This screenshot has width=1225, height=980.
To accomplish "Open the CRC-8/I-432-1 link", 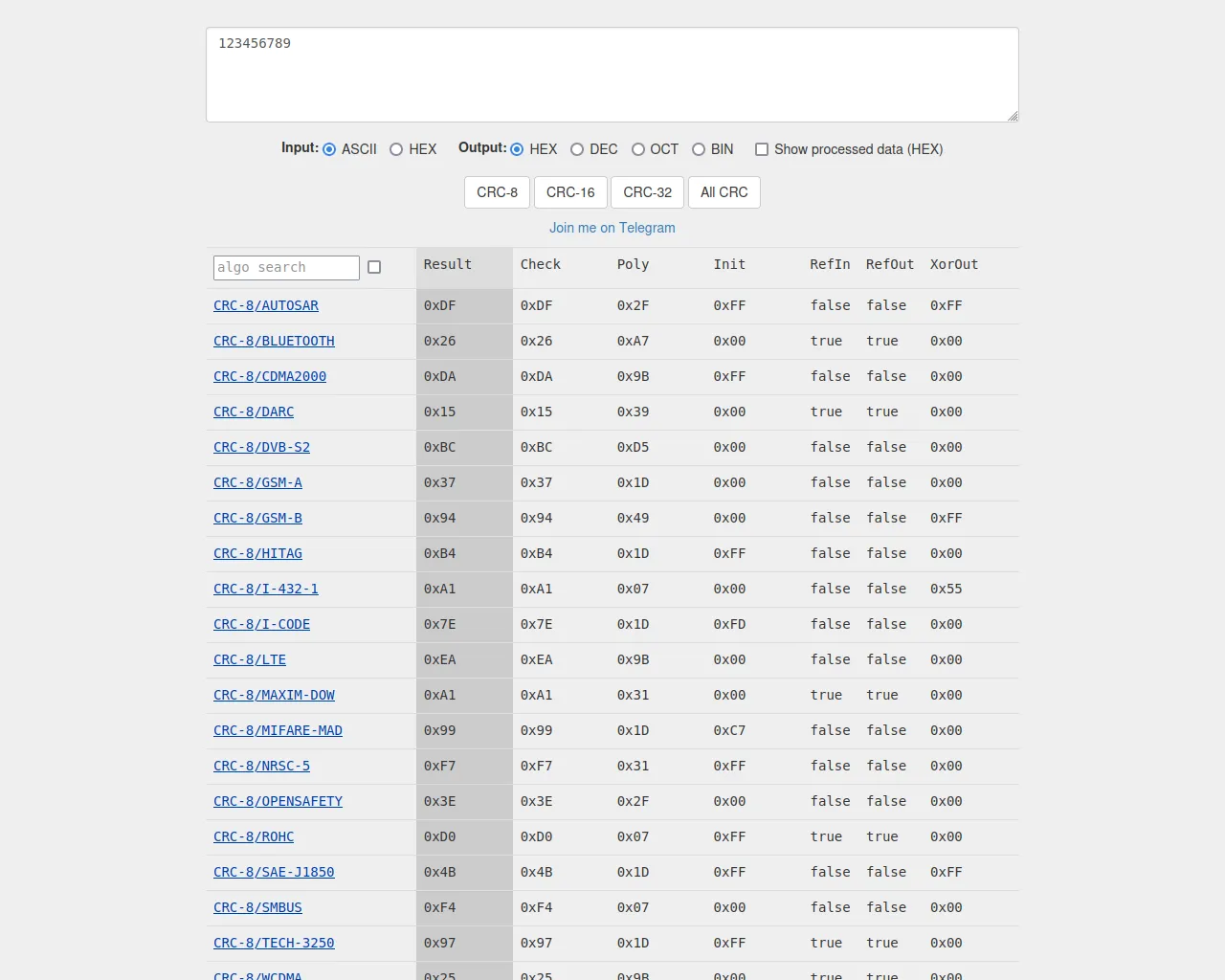I will click(x=266, y=589).
